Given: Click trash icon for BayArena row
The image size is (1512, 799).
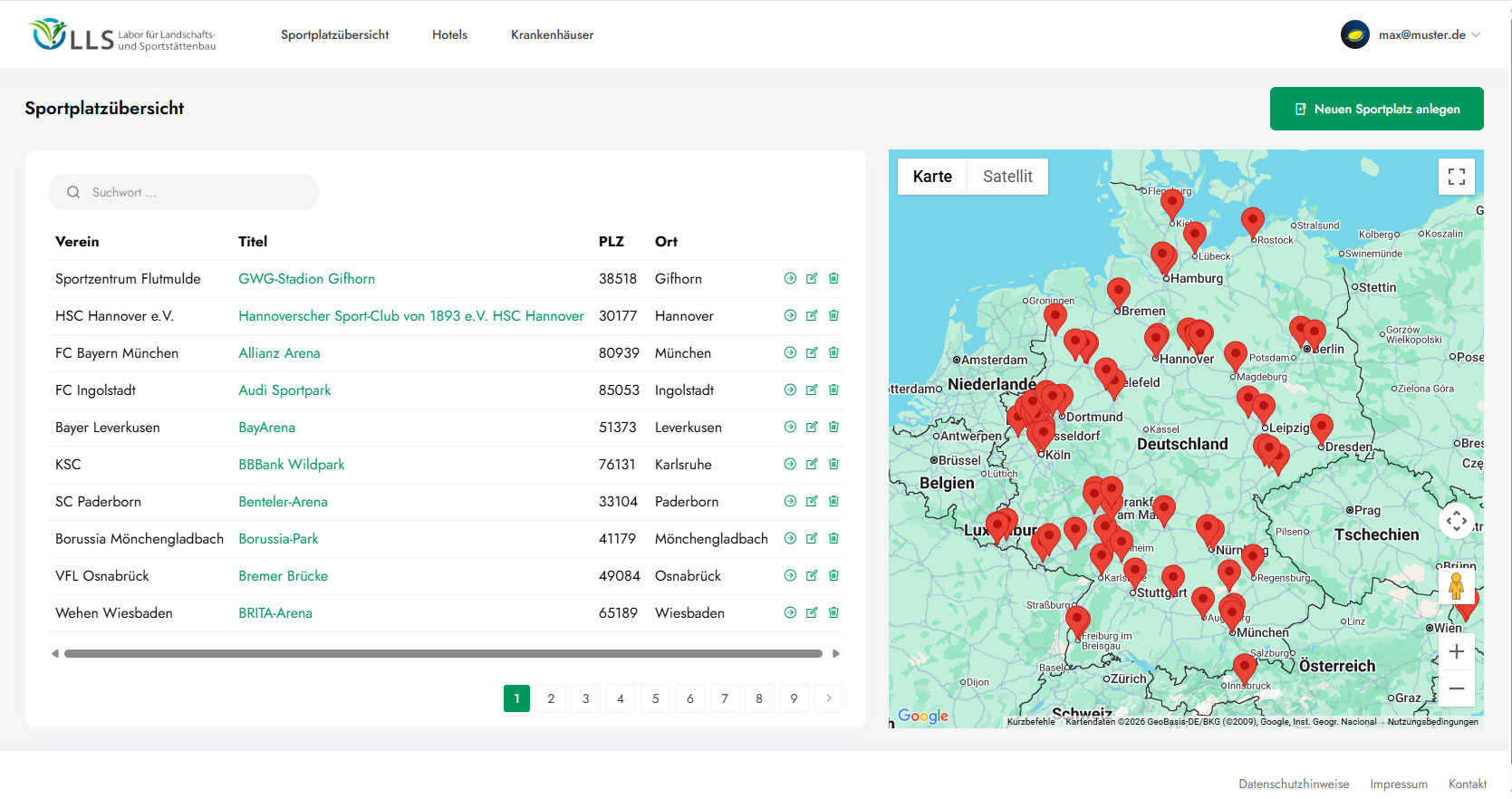Looking at the screenshot, I should [x=833, y=428].
